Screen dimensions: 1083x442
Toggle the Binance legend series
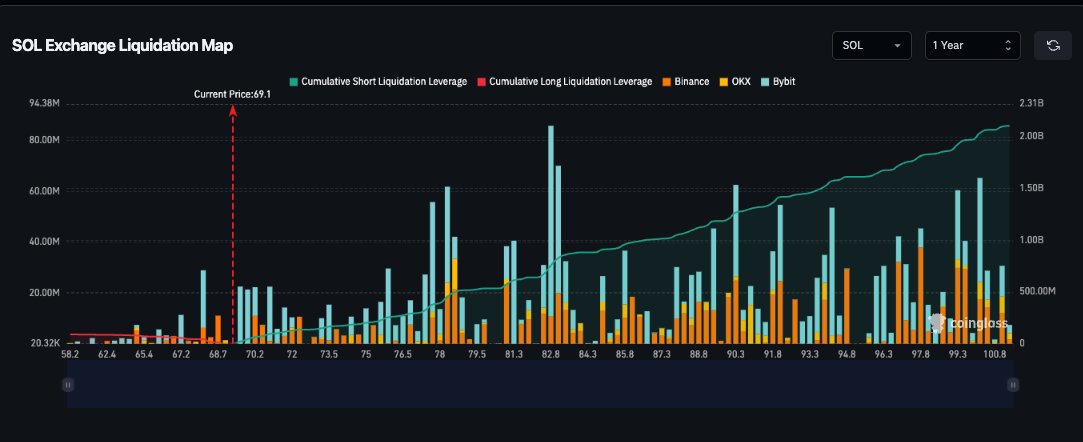[x=686, y=81]
